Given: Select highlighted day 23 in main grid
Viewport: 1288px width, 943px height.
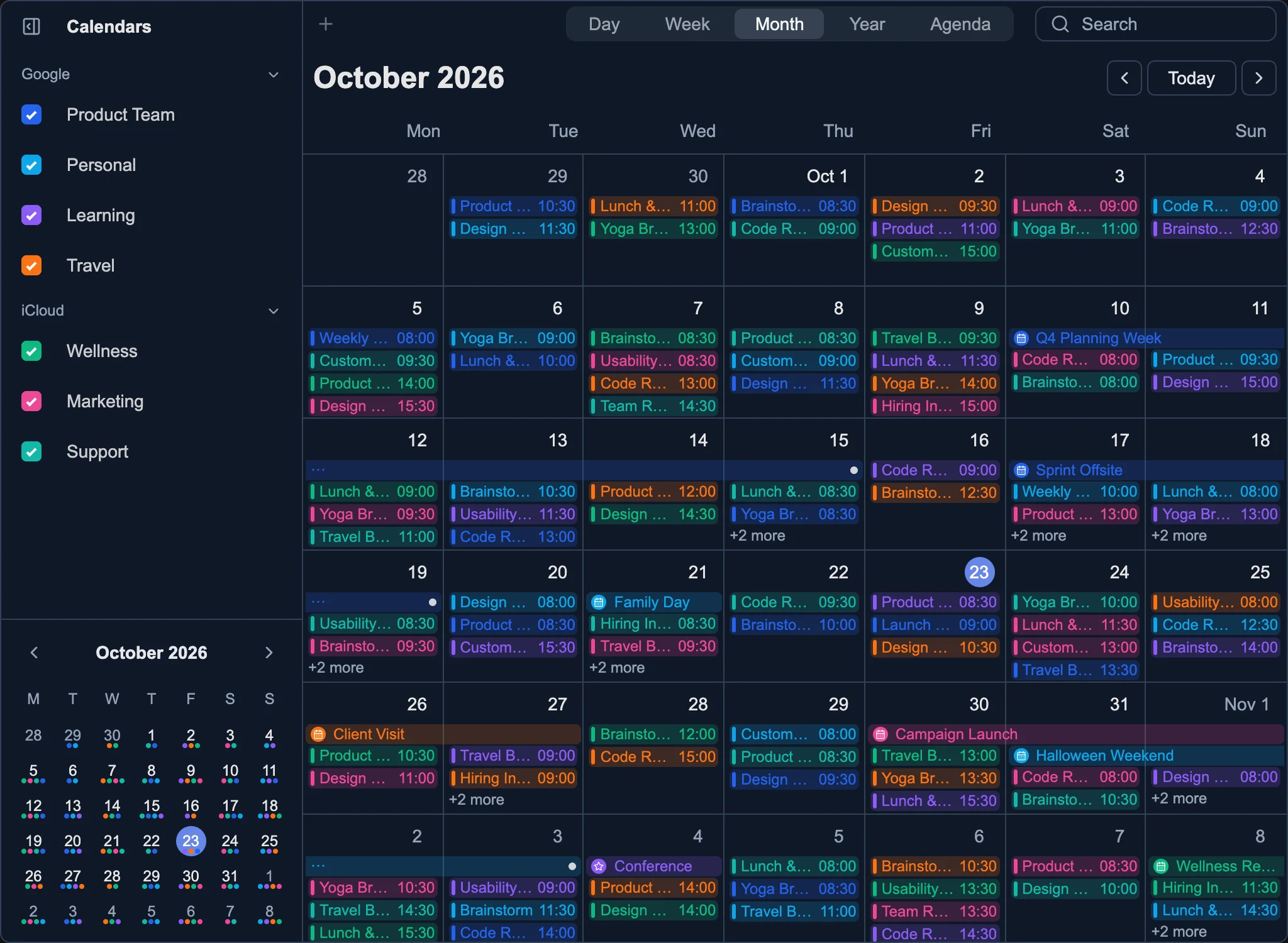Looking at the screenshot, I should pos(979,572).
